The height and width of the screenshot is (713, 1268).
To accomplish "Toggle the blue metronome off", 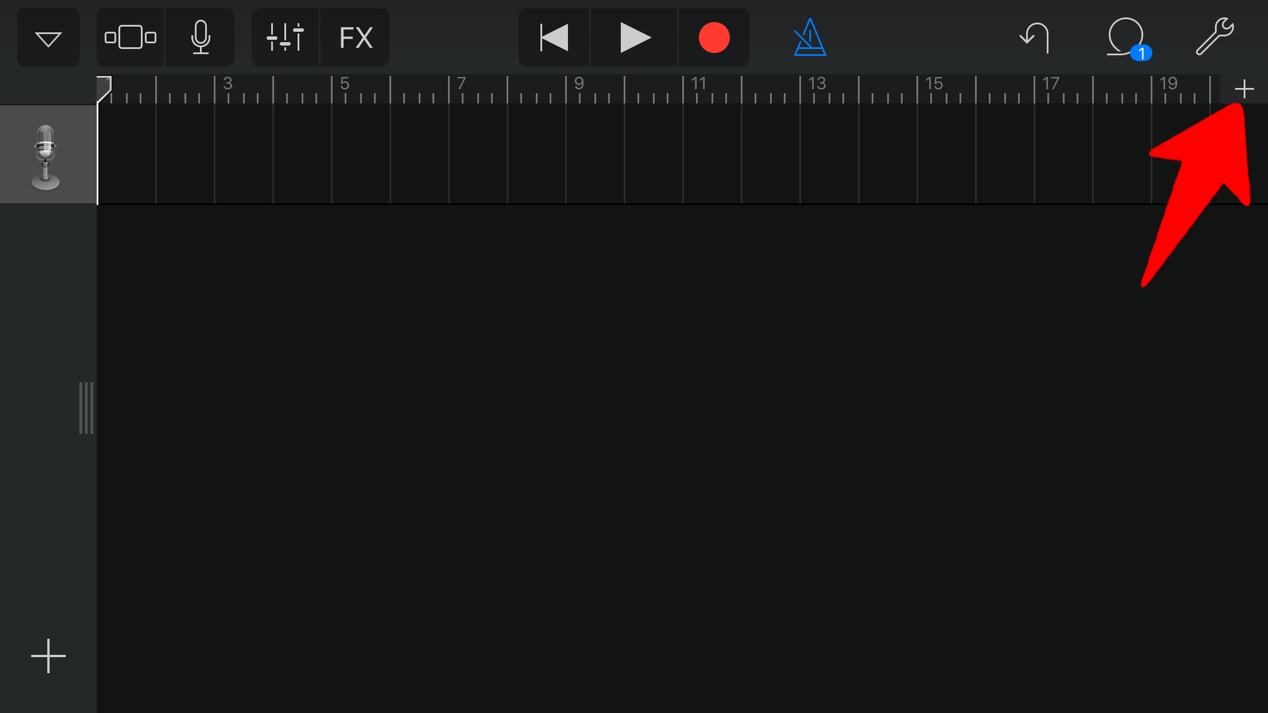I will coord(809,38).
